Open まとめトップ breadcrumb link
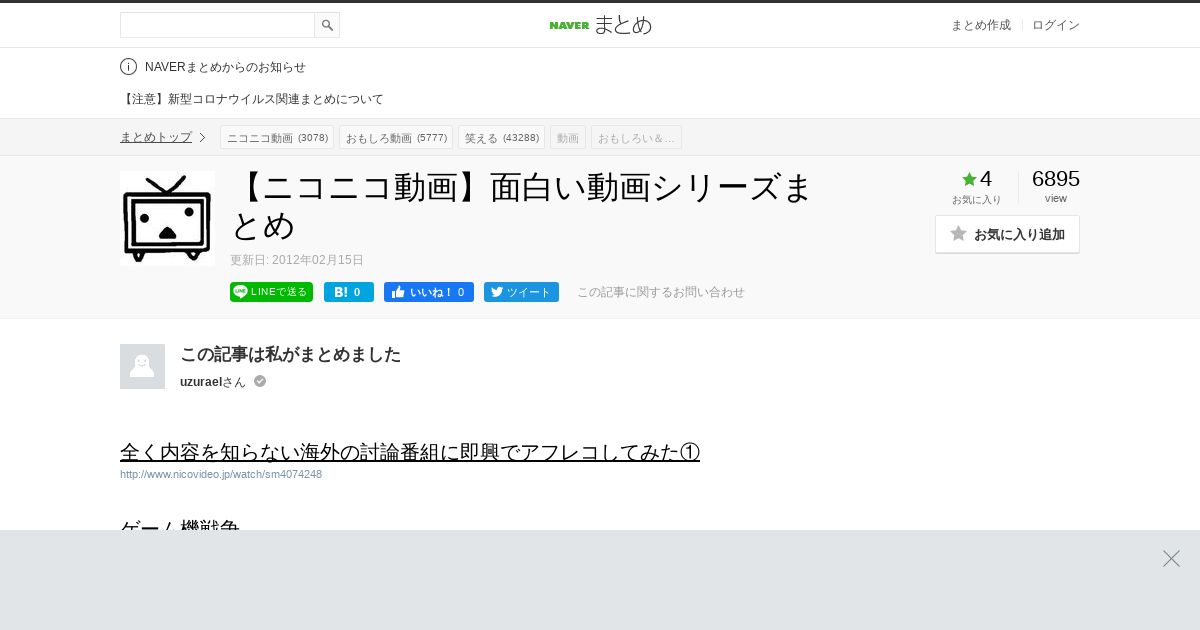 tap(156, 137)
